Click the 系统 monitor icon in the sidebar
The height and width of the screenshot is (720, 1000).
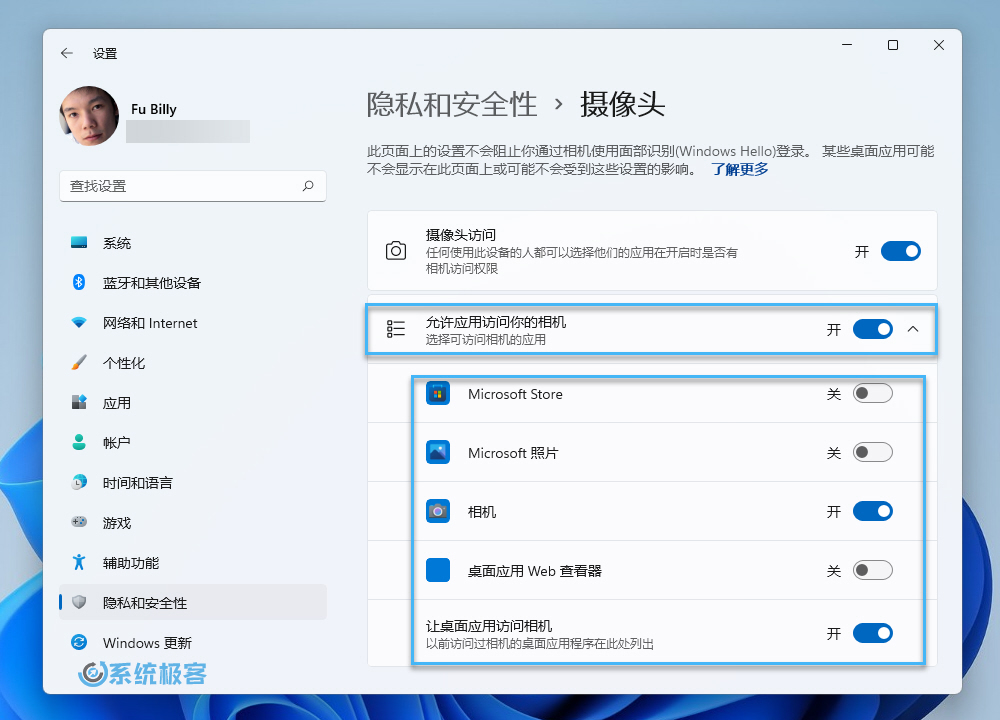tap(79, 243)
